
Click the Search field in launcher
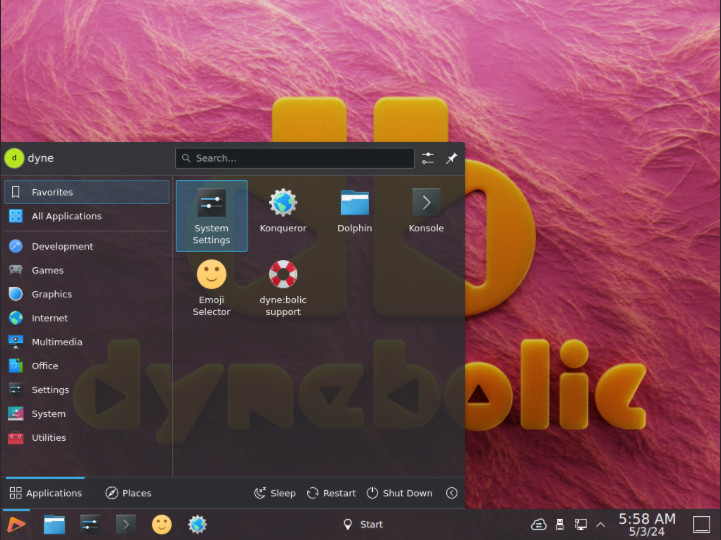[295, 158]
